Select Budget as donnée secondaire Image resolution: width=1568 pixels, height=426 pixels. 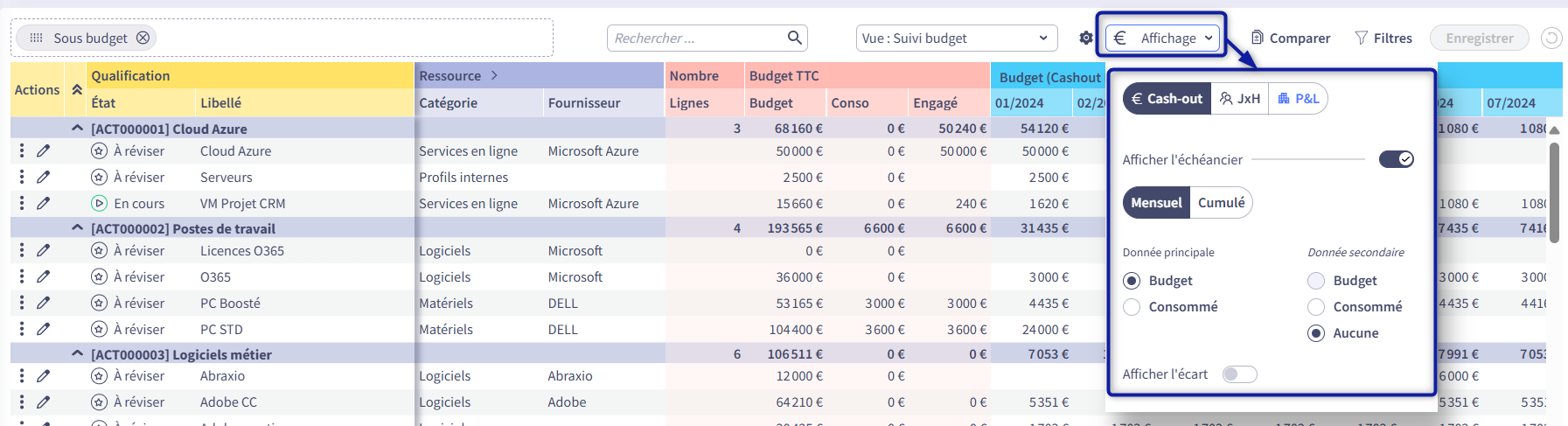(1316, 281)
